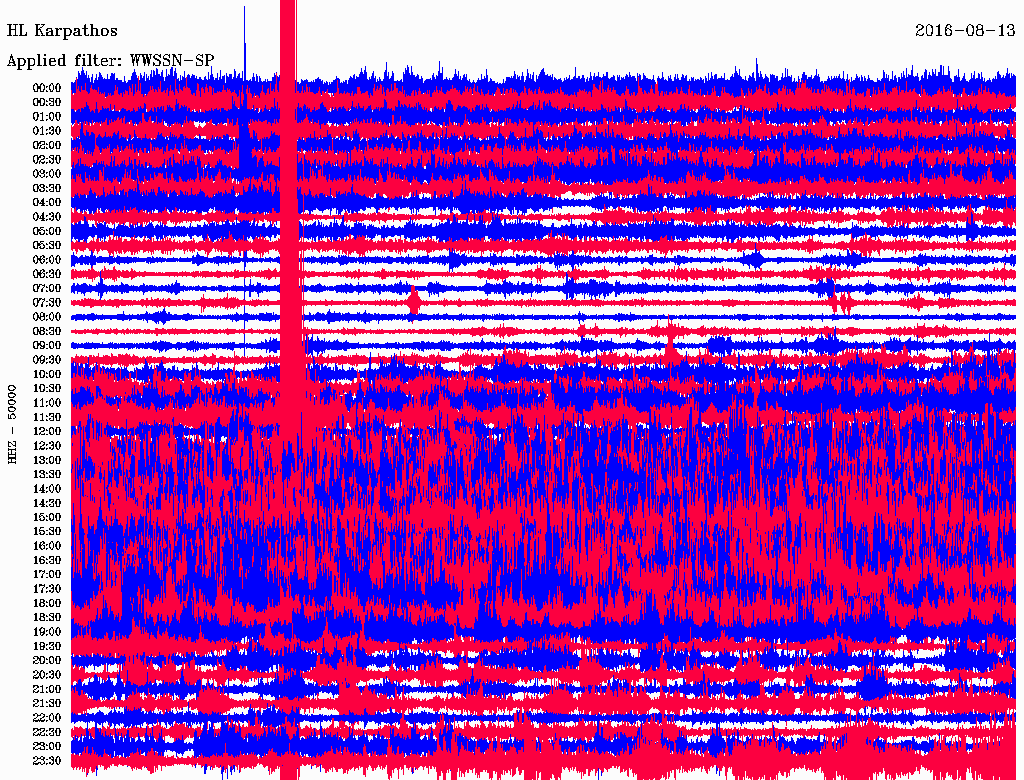Screen dimensions: 1024x780
Task: Select the 15:30 time label
Action: pos(47,532)
